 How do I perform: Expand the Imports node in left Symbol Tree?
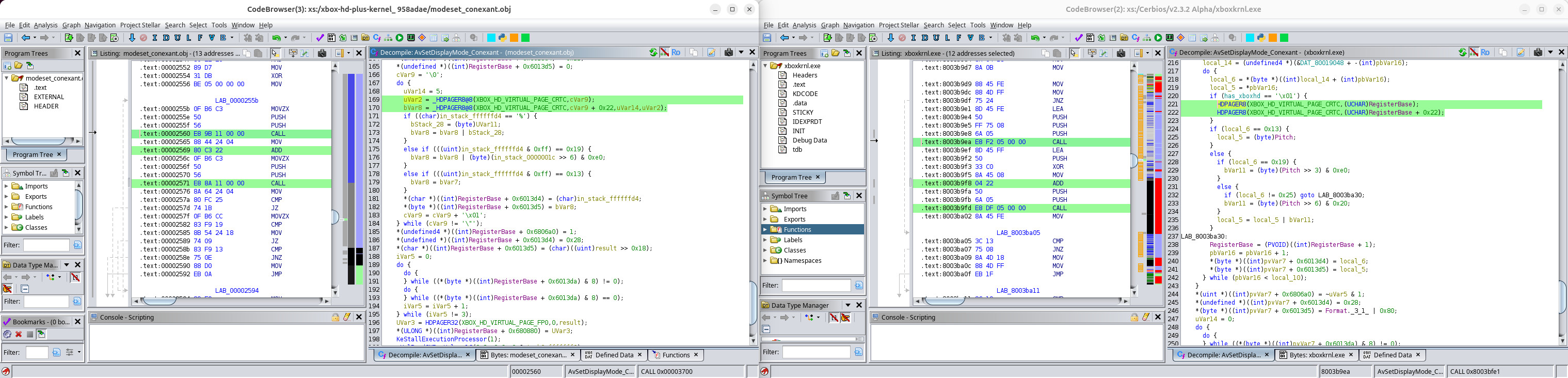click(x=7, y=186)
